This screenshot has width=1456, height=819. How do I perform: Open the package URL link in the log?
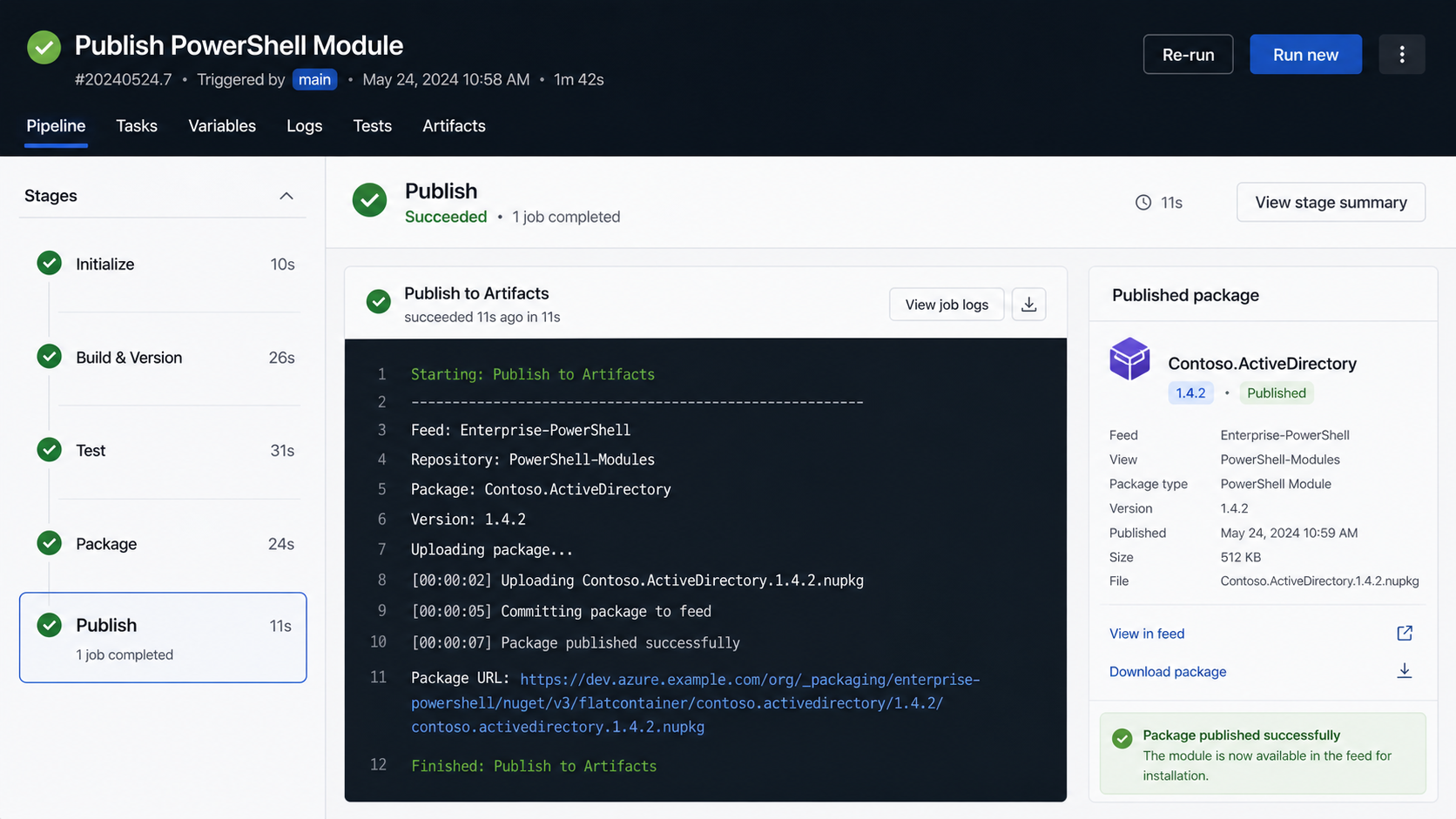pyautogui.click(x=695, y=702)
